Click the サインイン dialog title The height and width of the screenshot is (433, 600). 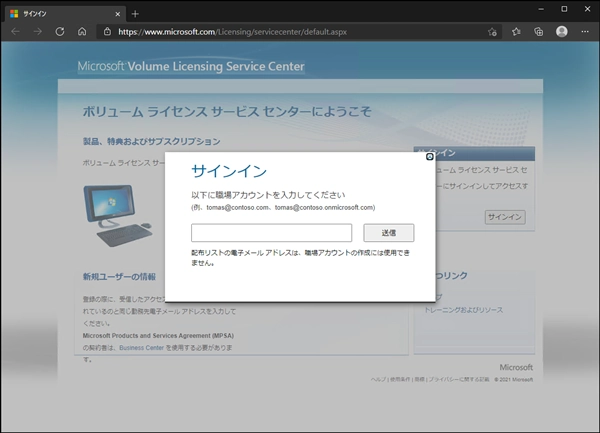point(229,171)
